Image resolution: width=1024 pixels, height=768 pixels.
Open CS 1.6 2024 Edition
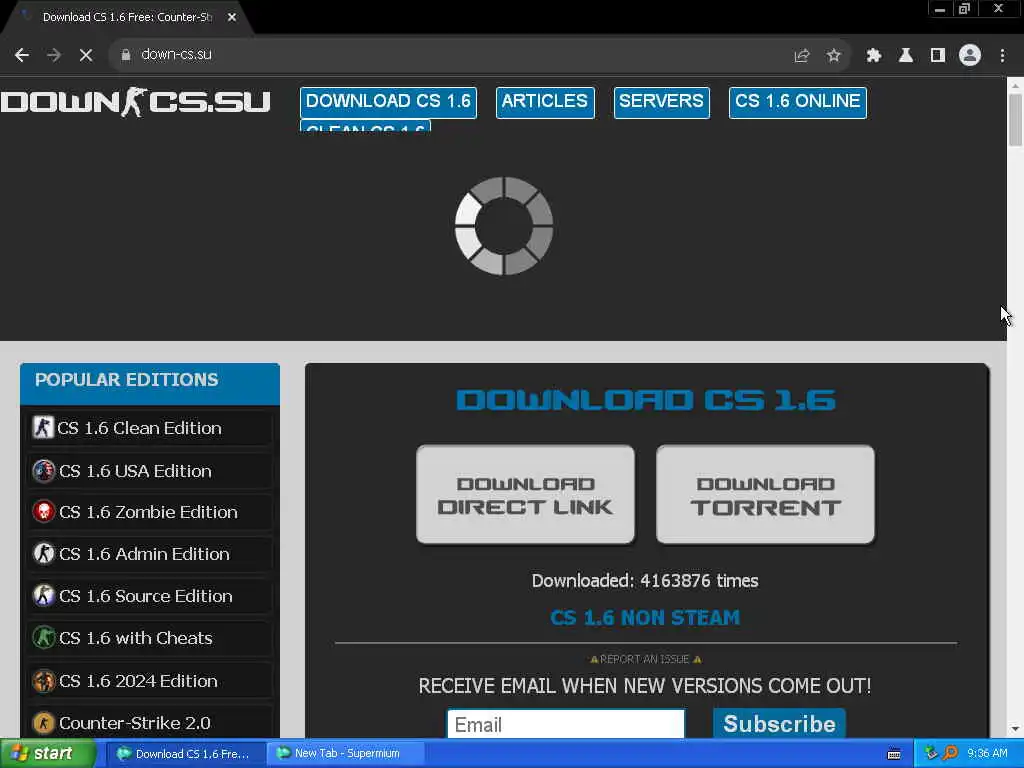(150, 680)
